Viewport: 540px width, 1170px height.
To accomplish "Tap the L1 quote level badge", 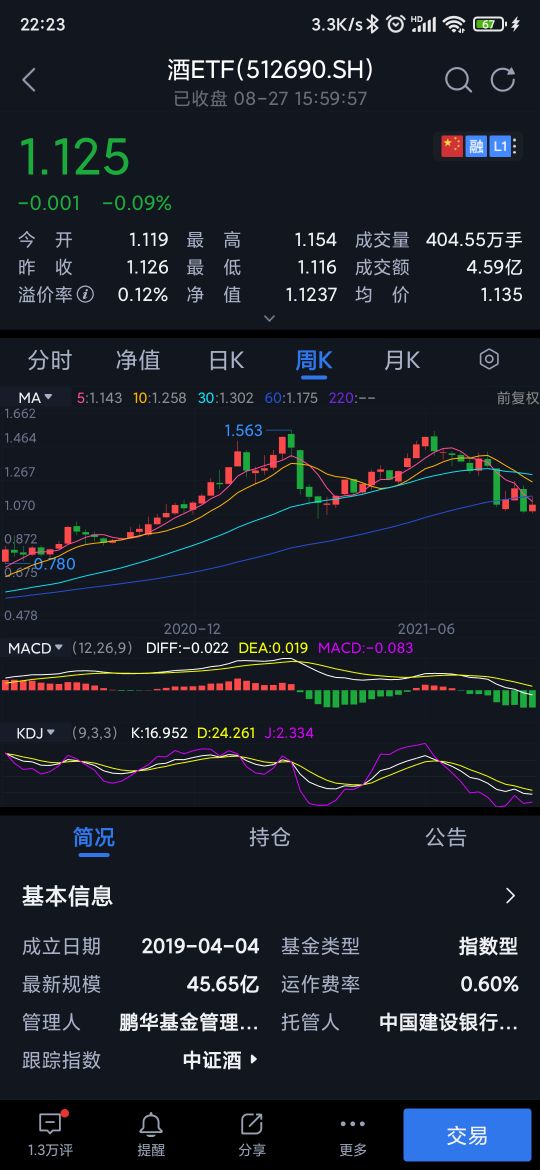I will [x=499, y=146].
